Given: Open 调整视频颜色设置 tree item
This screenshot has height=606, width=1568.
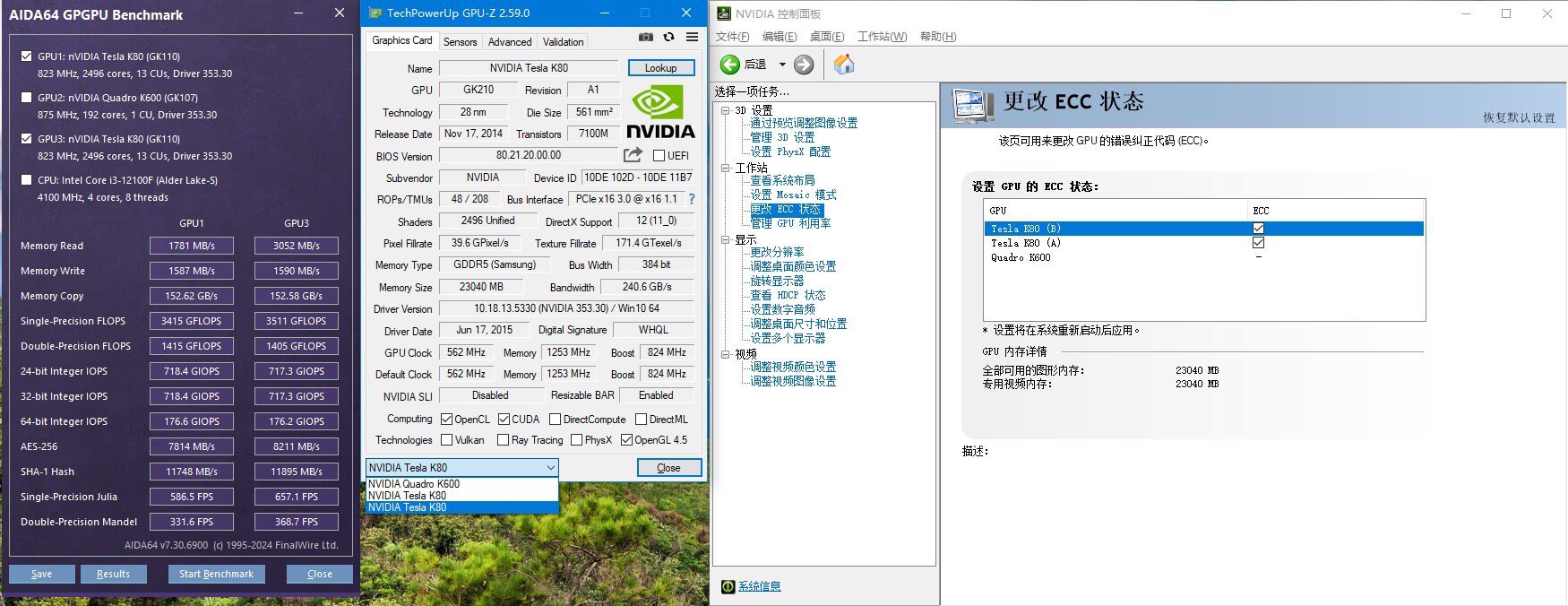Looking at the screenshot, I should (x=793, y=367).
